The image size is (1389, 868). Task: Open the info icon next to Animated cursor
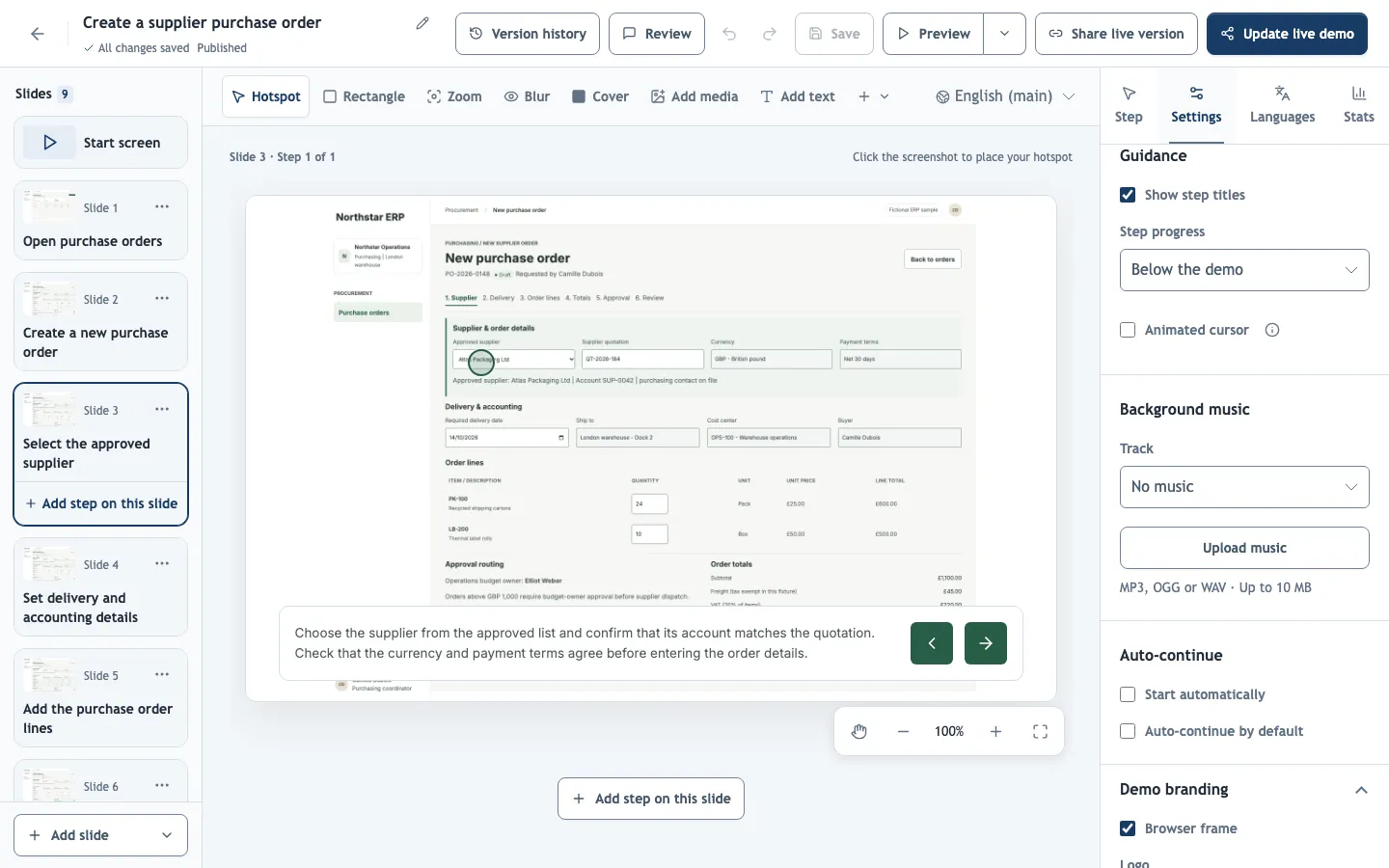click(1272, 330)
